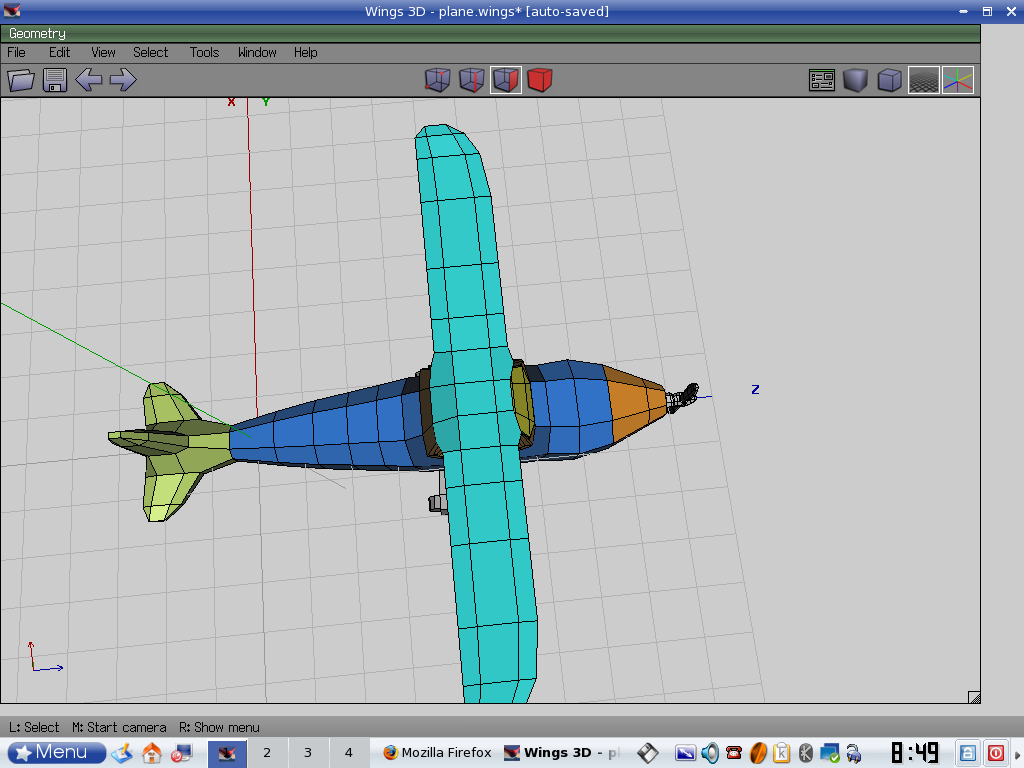The width and height of the screenshot is (1024, 768).
Task: Open the View menu
Action: pos(103,52)
